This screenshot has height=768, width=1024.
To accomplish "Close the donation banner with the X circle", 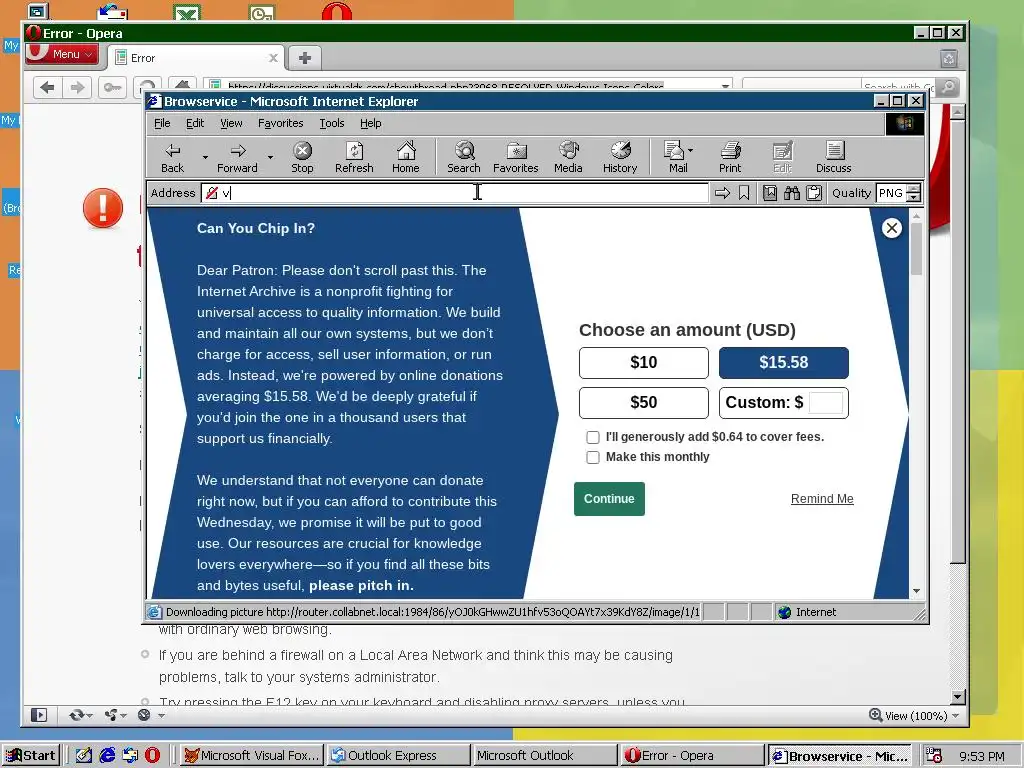I will 891,228.
